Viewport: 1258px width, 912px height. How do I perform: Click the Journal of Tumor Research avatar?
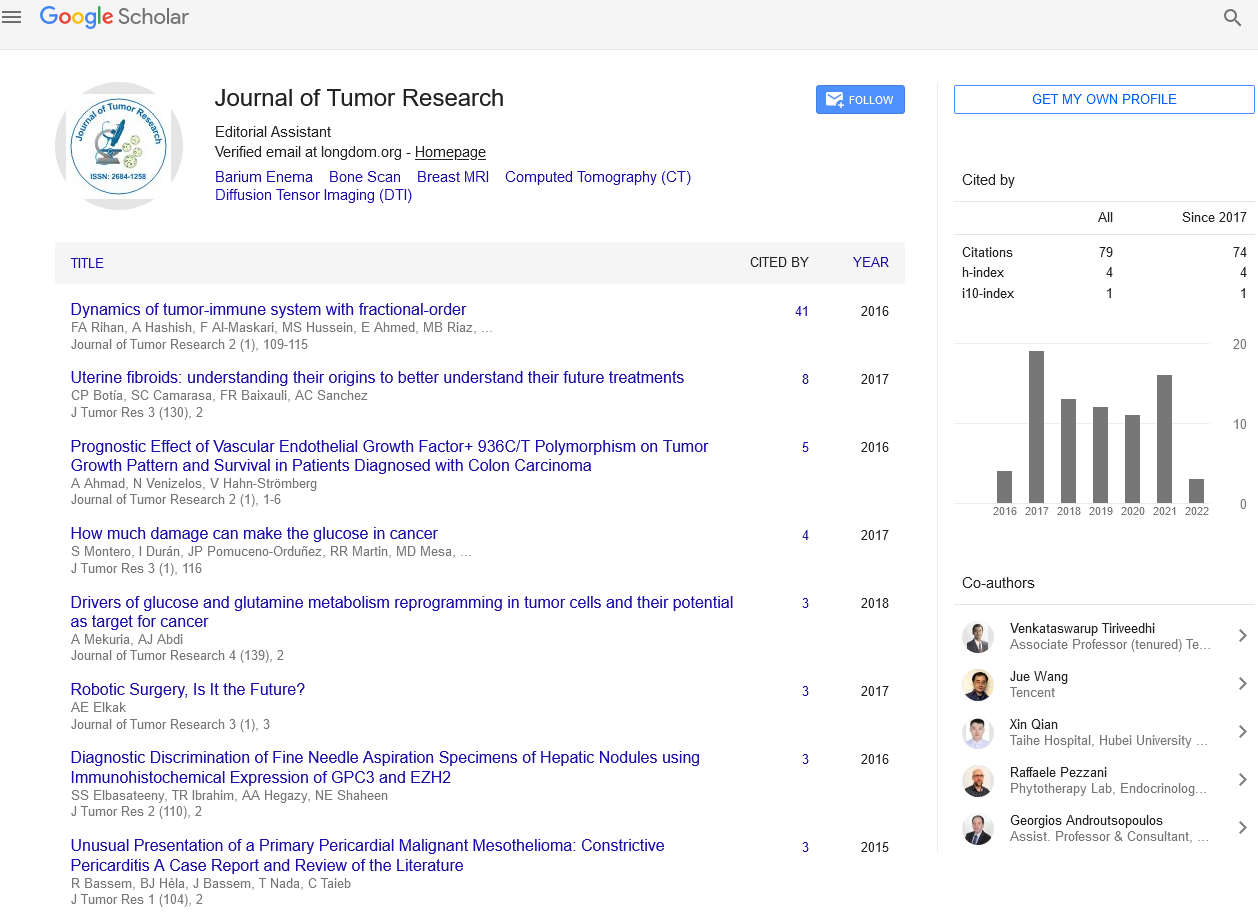point(118,146)
